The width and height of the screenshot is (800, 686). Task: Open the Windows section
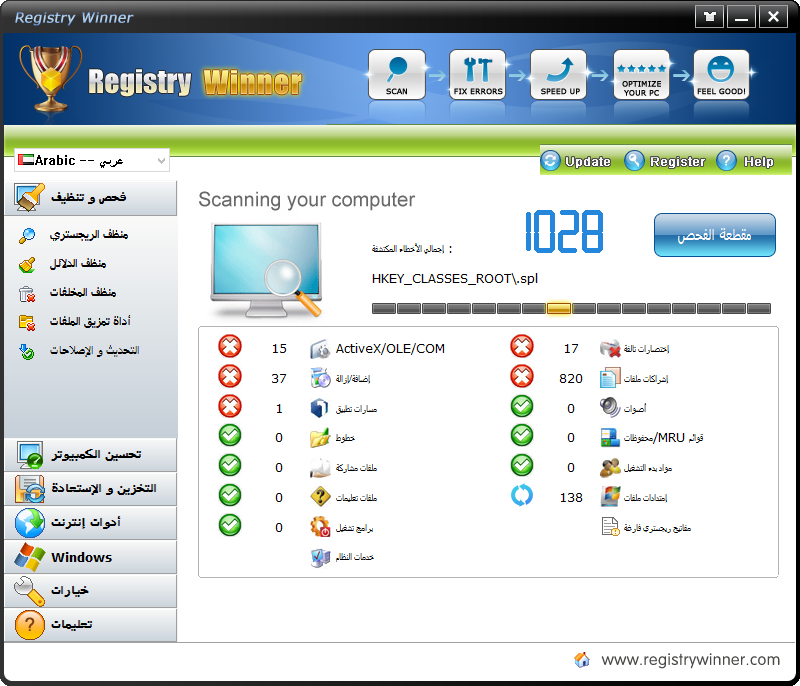coord(91,557)
